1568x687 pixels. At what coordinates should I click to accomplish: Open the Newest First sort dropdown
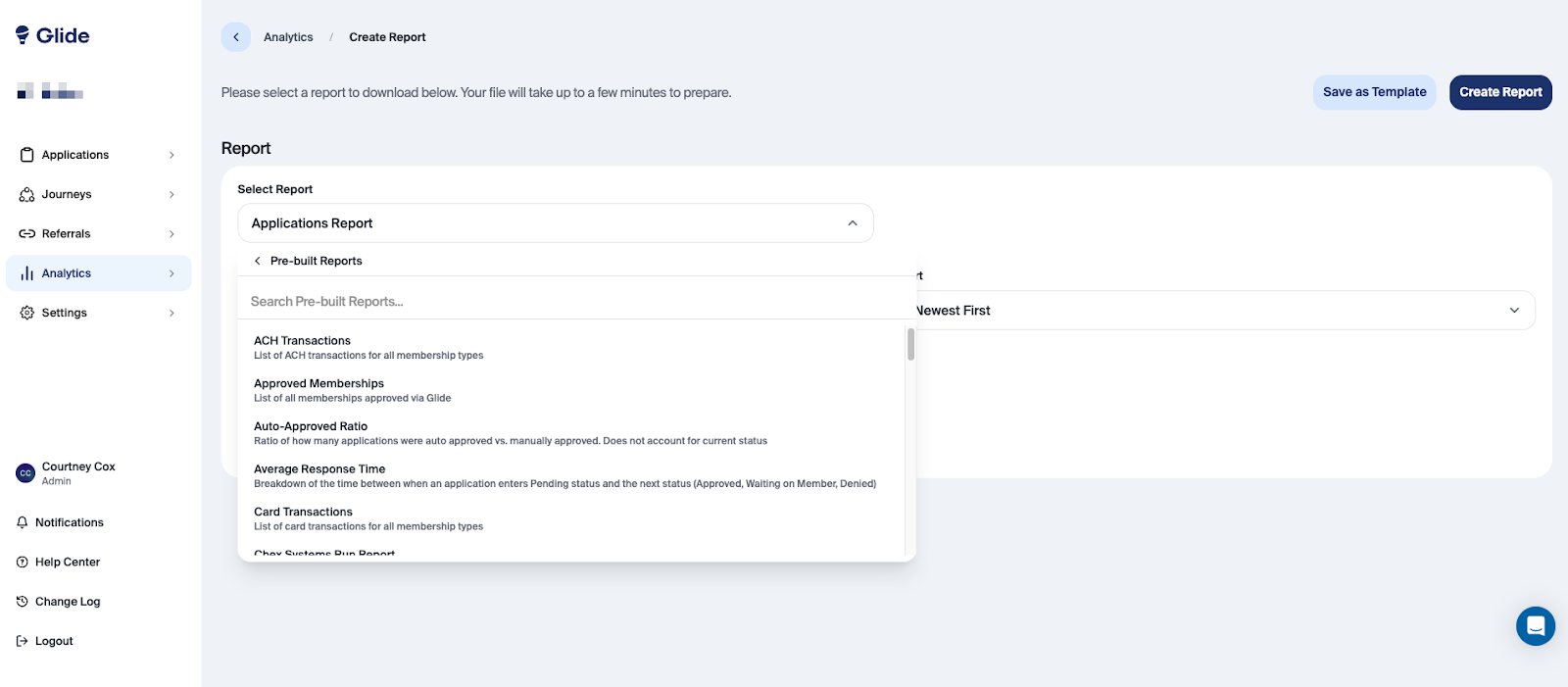[x=1514, y=311]
